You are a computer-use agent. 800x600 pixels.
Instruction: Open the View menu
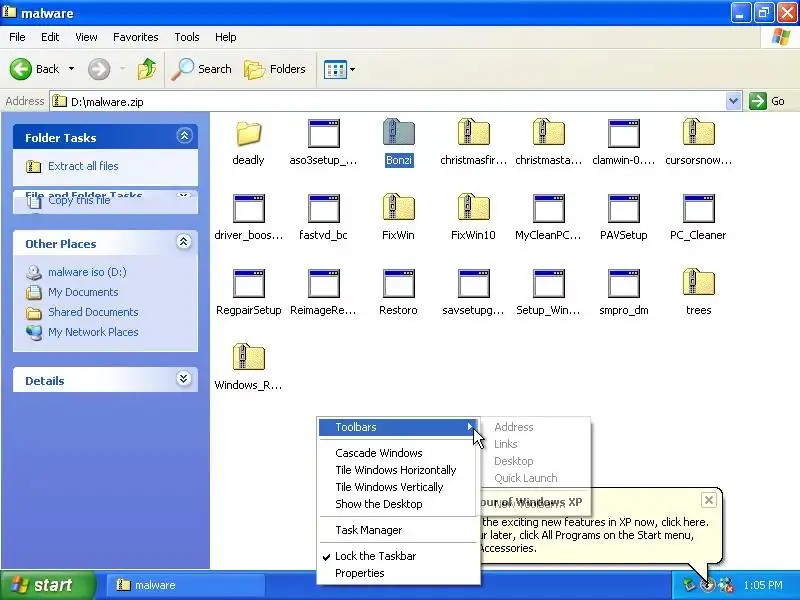(x=86, y=37)
